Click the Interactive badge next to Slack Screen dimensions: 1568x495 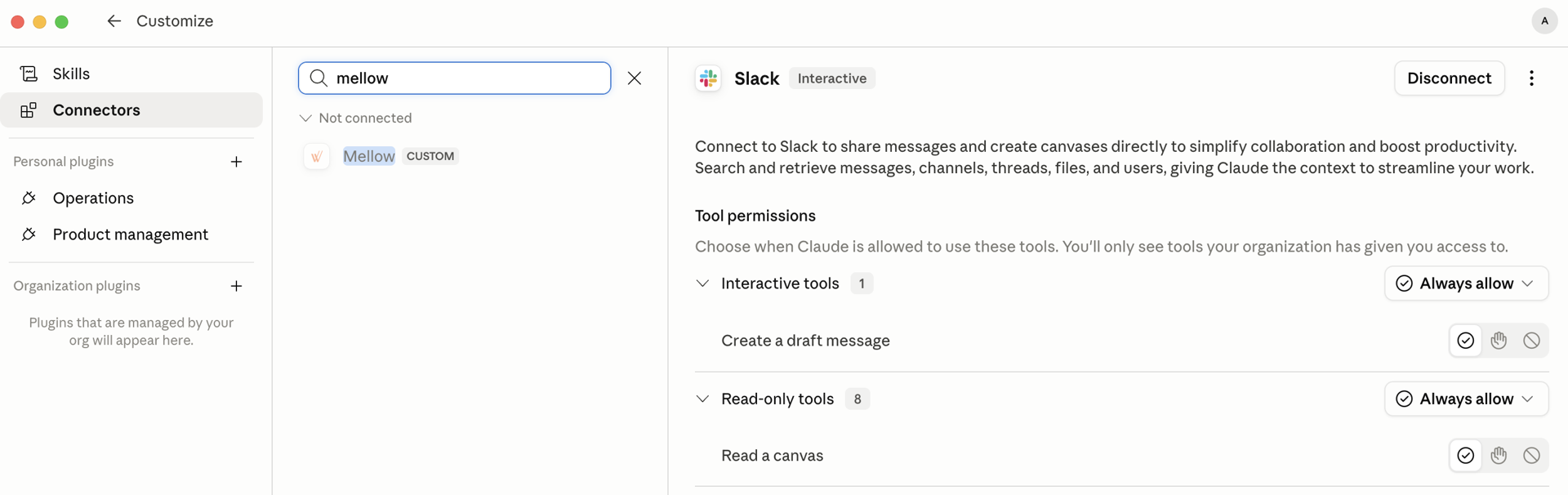pos(832,78)
